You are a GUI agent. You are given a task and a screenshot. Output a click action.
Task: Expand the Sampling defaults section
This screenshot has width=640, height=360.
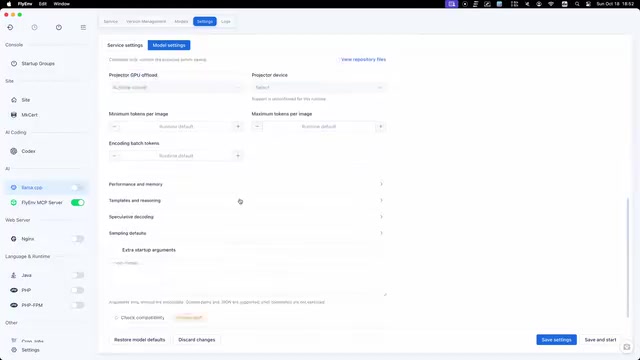pyautogui.click(x=246, y=233)
